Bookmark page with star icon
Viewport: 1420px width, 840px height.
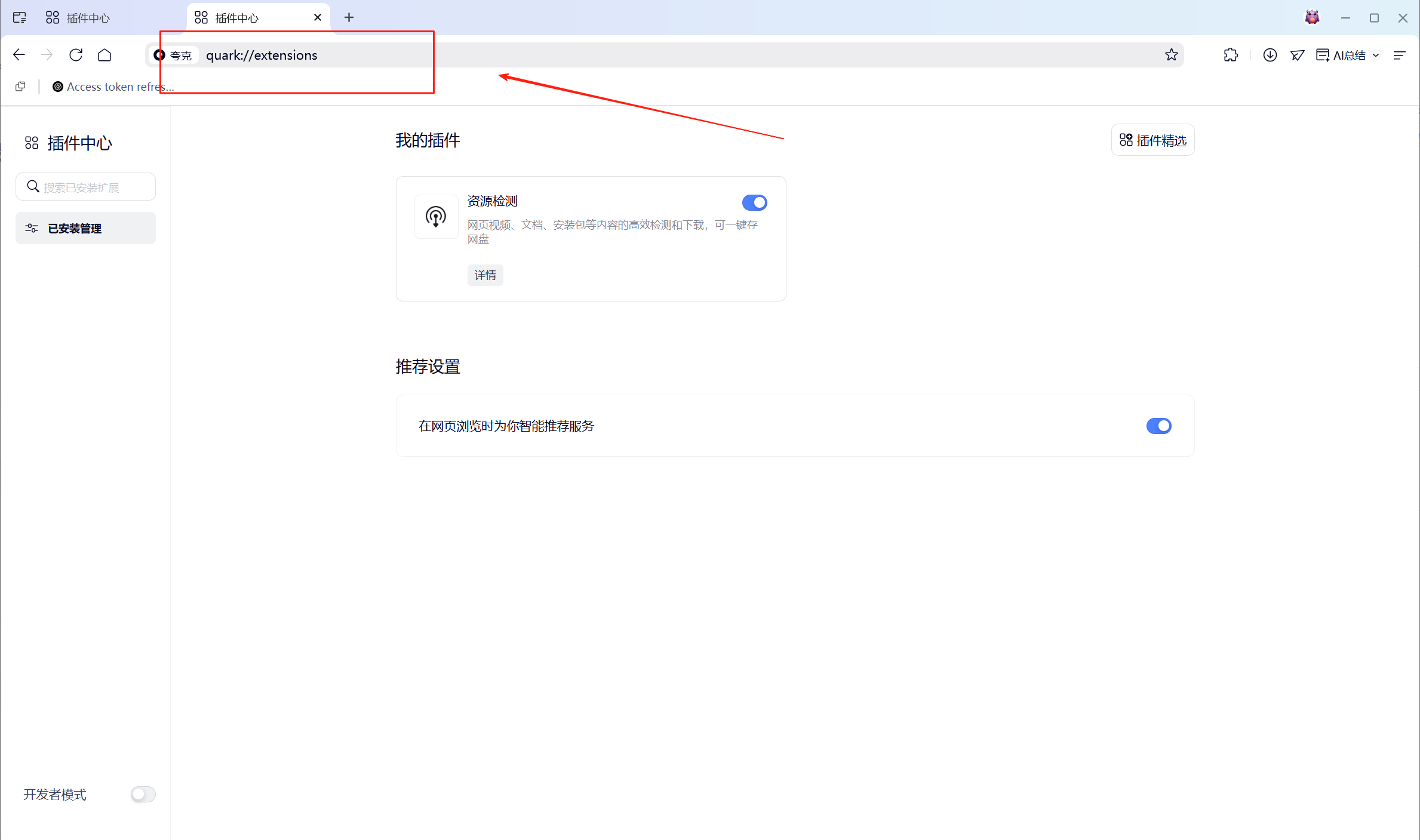coord(1171,55)
